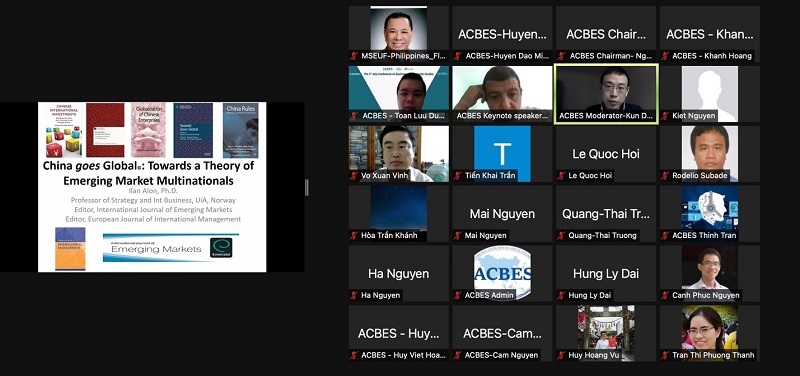Image resolution: width=800 pixels, height=376 pixels.
Task: Click muted mic icon beside ACBES Admin
Action: 457,295
